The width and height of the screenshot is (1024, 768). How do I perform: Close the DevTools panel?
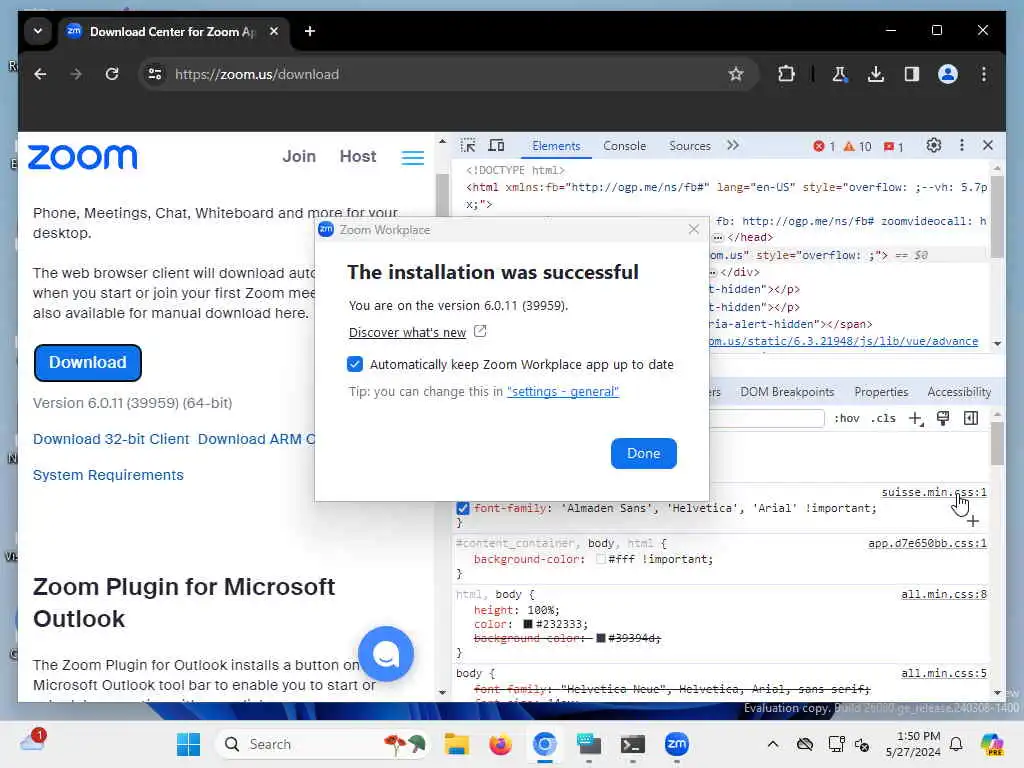tap(988, 146)
